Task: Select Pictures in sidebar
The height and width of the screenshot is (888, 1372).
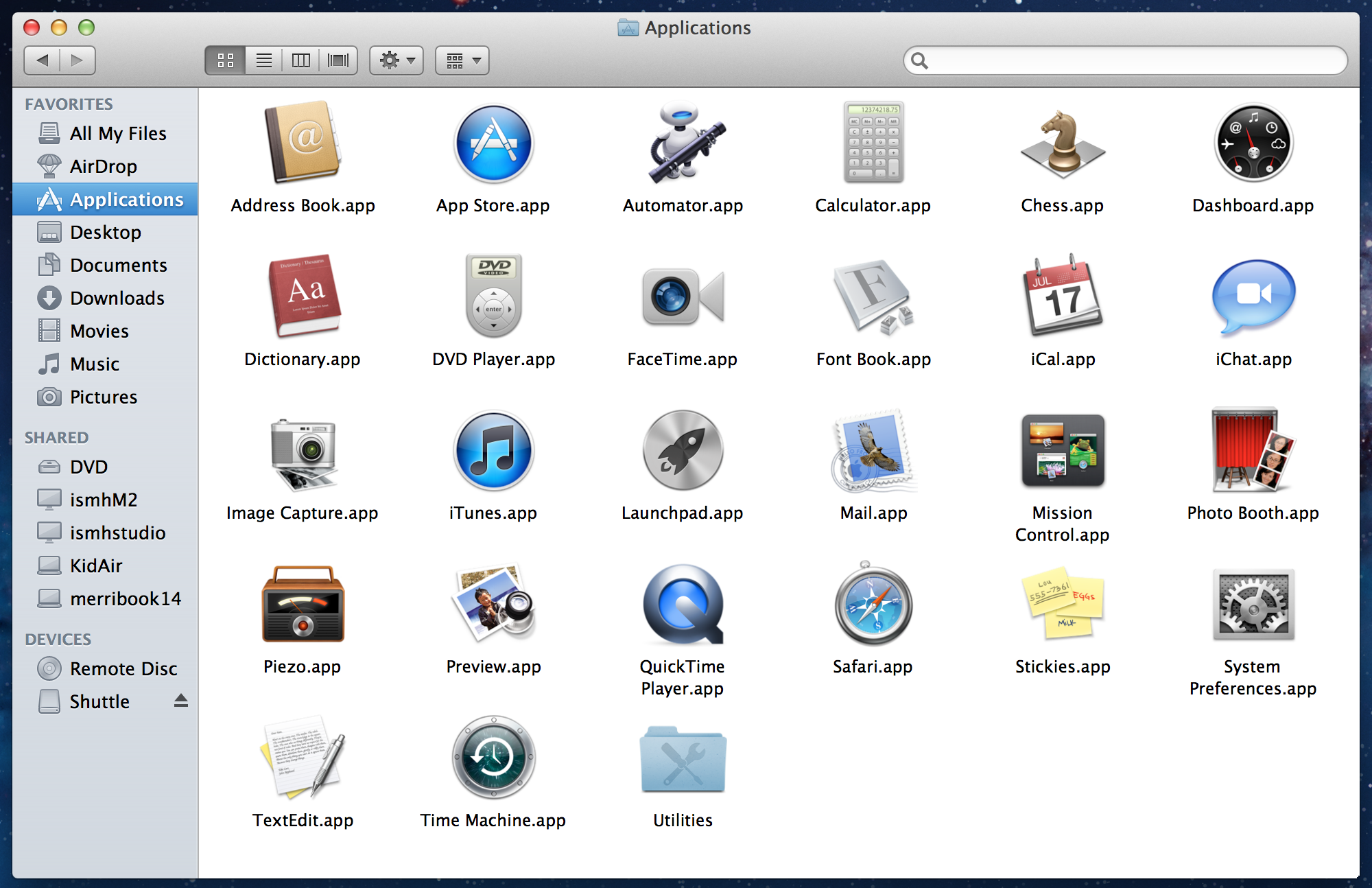Action: [105, 397]
